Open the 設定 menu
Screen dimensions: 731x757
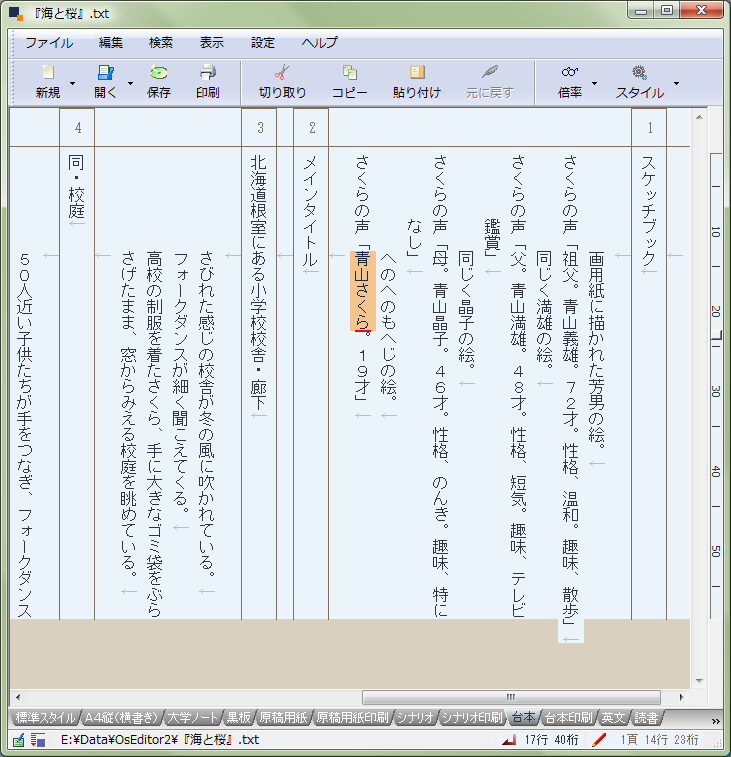tap(263, 42)
